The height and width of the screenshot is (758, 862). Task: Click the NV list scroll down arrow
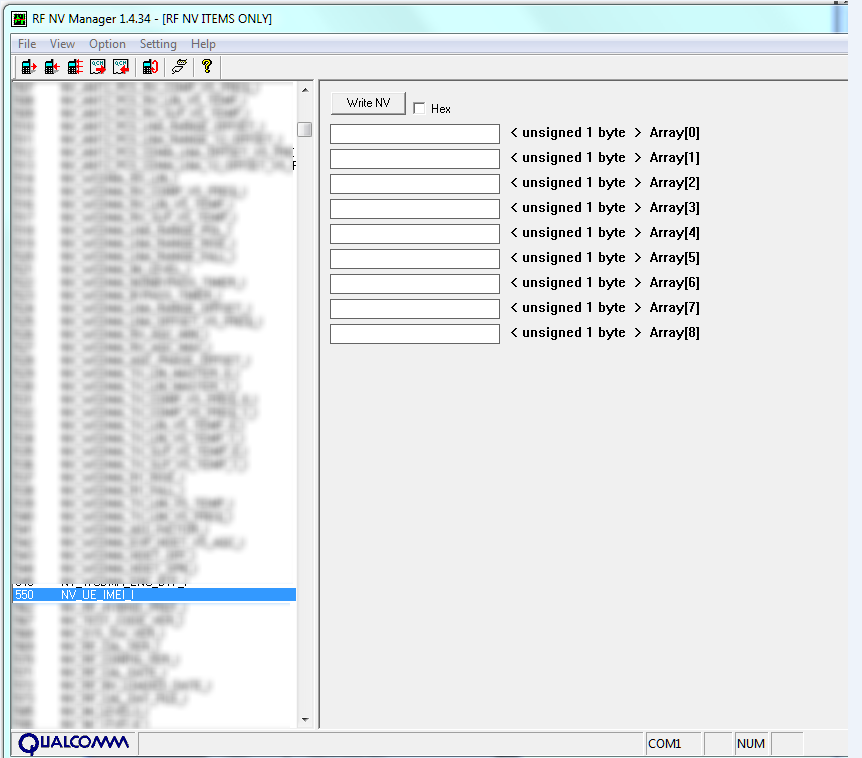click(x=305, y=720)
